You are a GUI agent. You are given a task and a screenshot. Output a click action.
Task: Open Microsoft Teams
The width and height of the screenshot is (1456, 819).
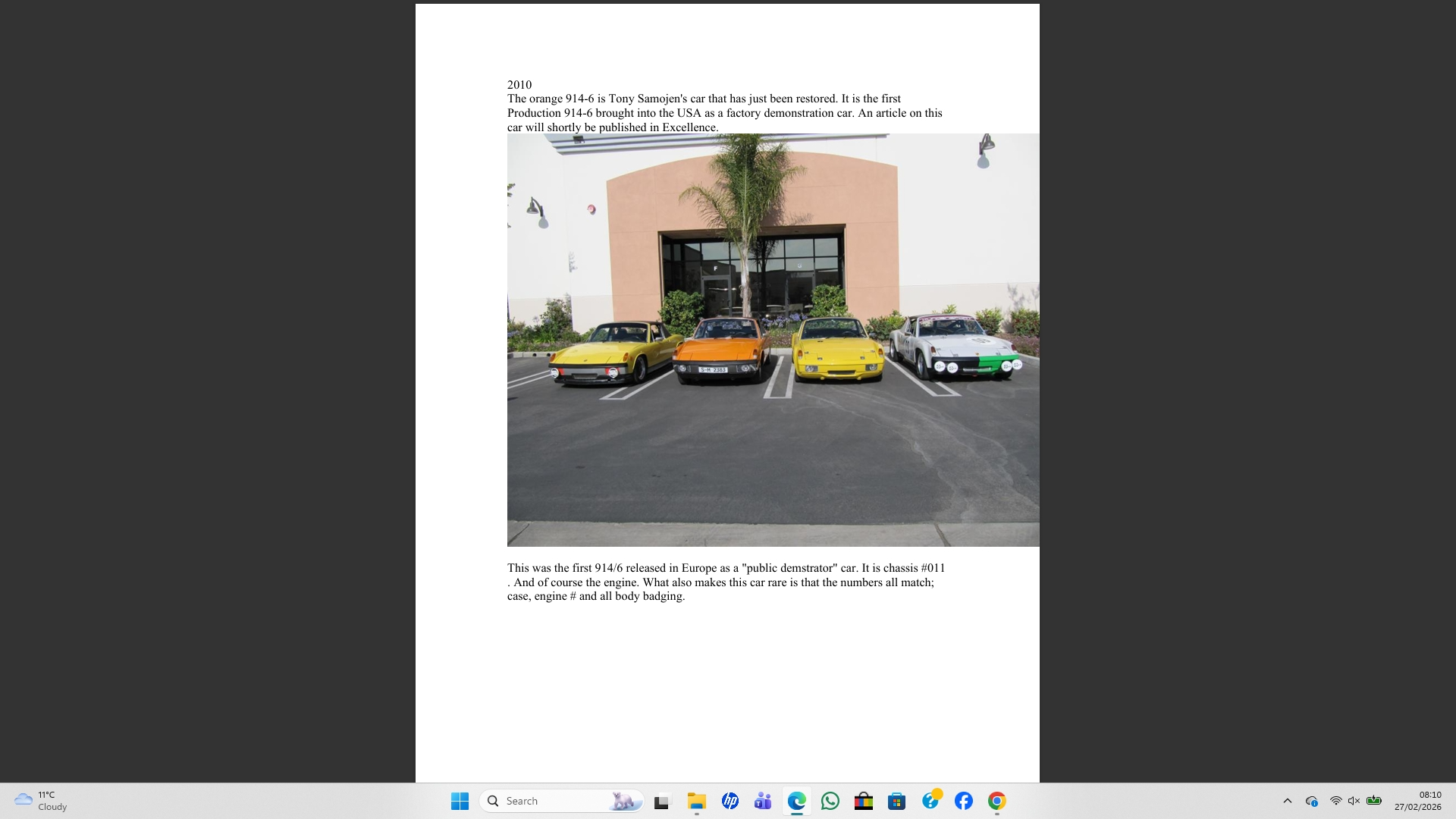point(763,801)
